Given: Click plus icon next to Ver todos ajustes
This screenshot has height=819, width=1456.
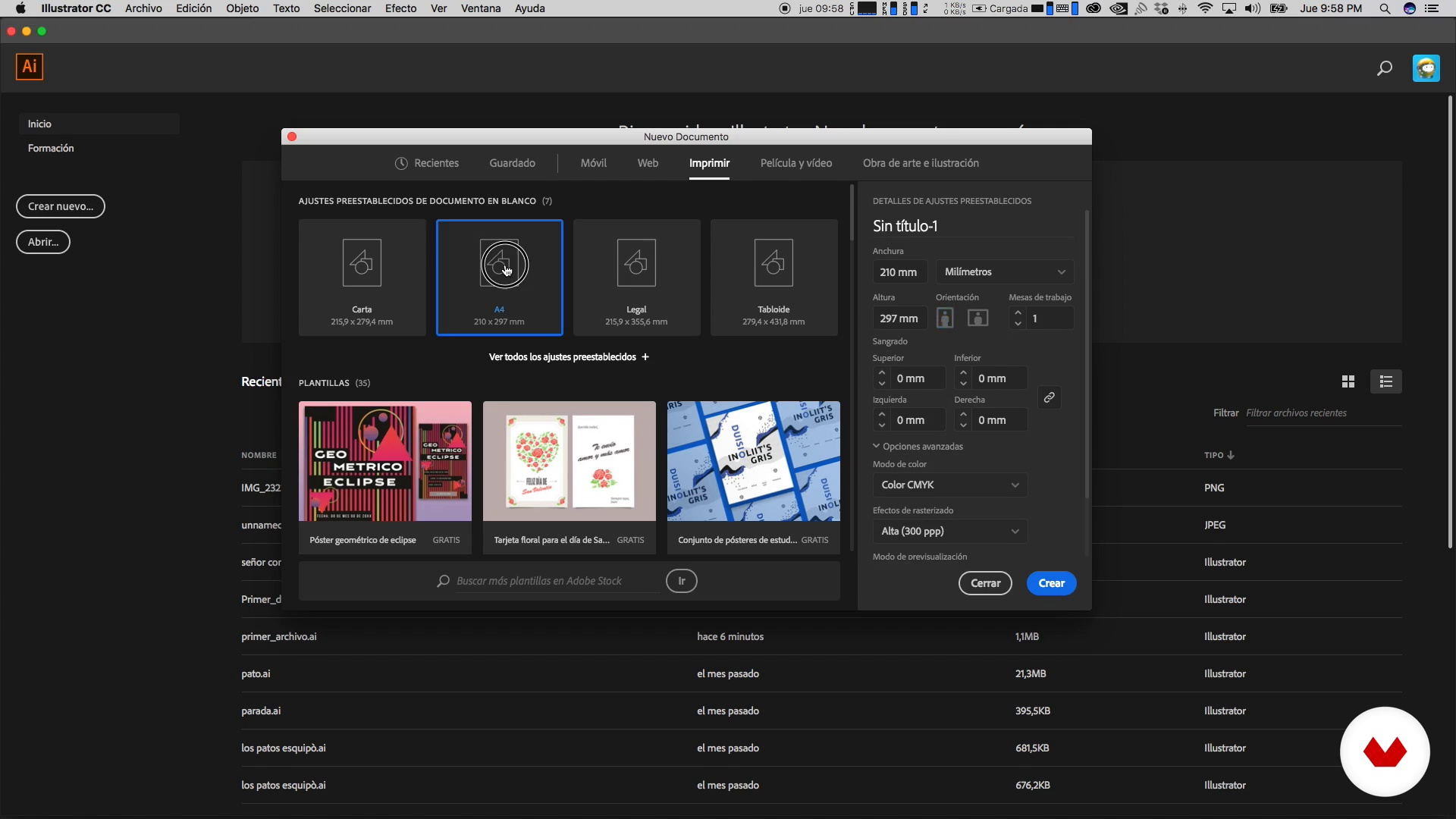Looking at the screenshot, I should [x=645, y=357].
